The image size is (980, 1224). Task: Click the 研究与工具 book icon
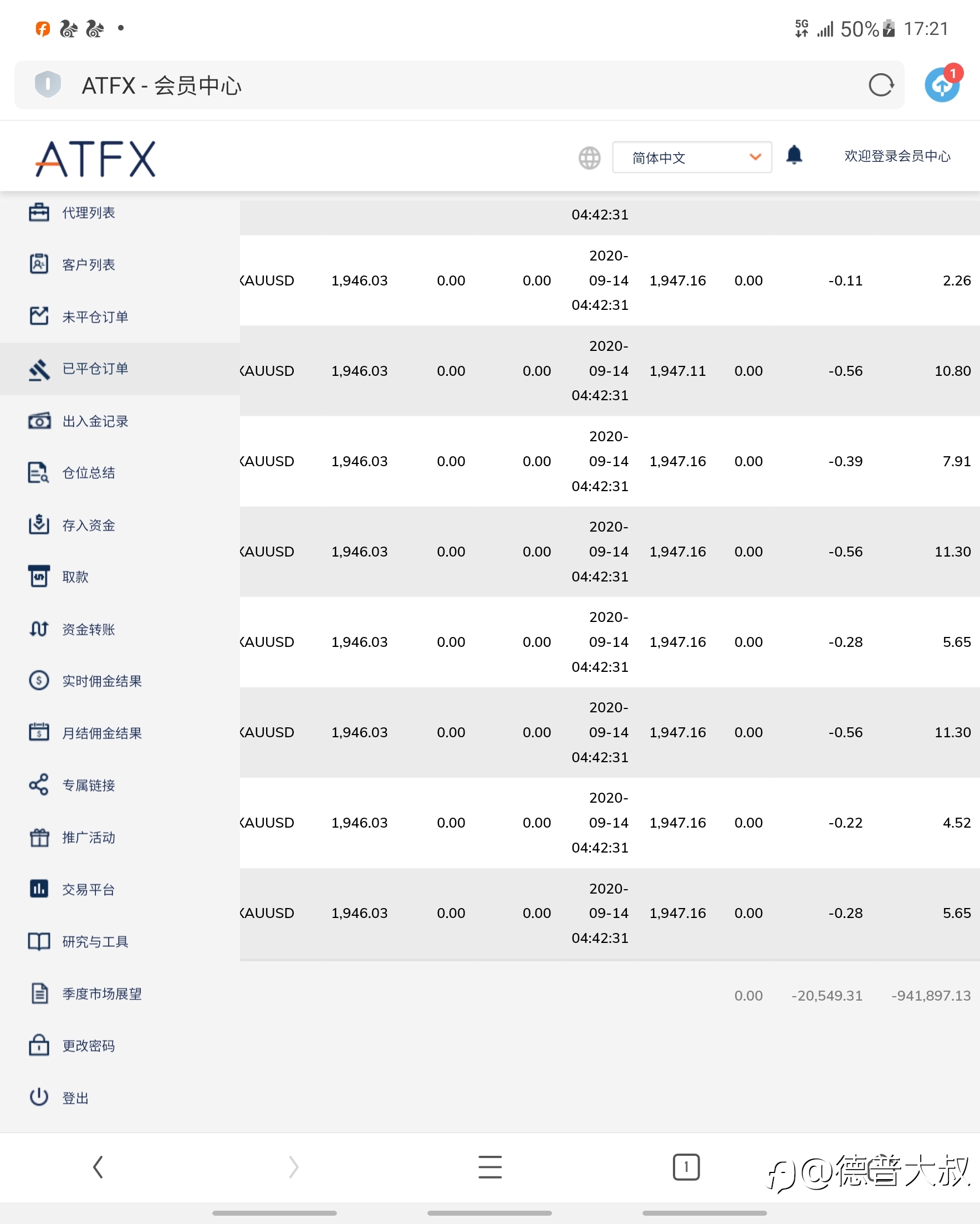point(39,942)
